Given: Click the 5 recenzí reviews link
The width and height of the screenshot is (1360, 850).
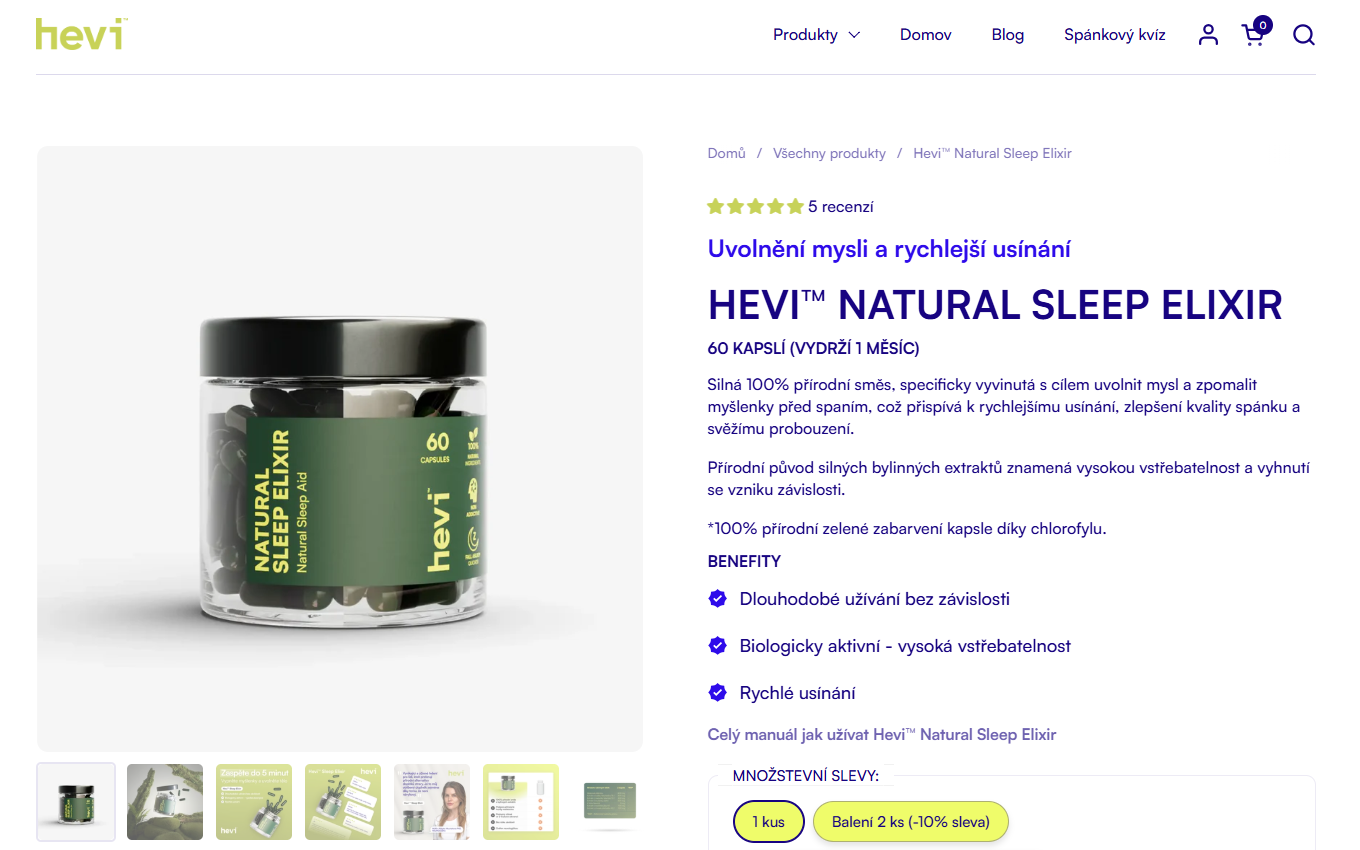Looking at the screenshot, I should click(x=841, y=207).
